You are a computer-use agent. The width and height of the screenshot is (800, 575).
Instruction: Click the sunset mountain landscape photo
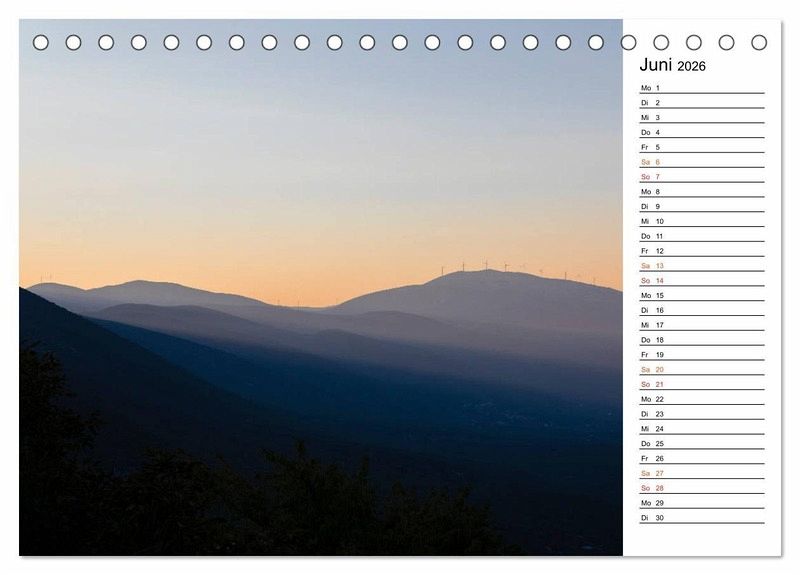321,287
